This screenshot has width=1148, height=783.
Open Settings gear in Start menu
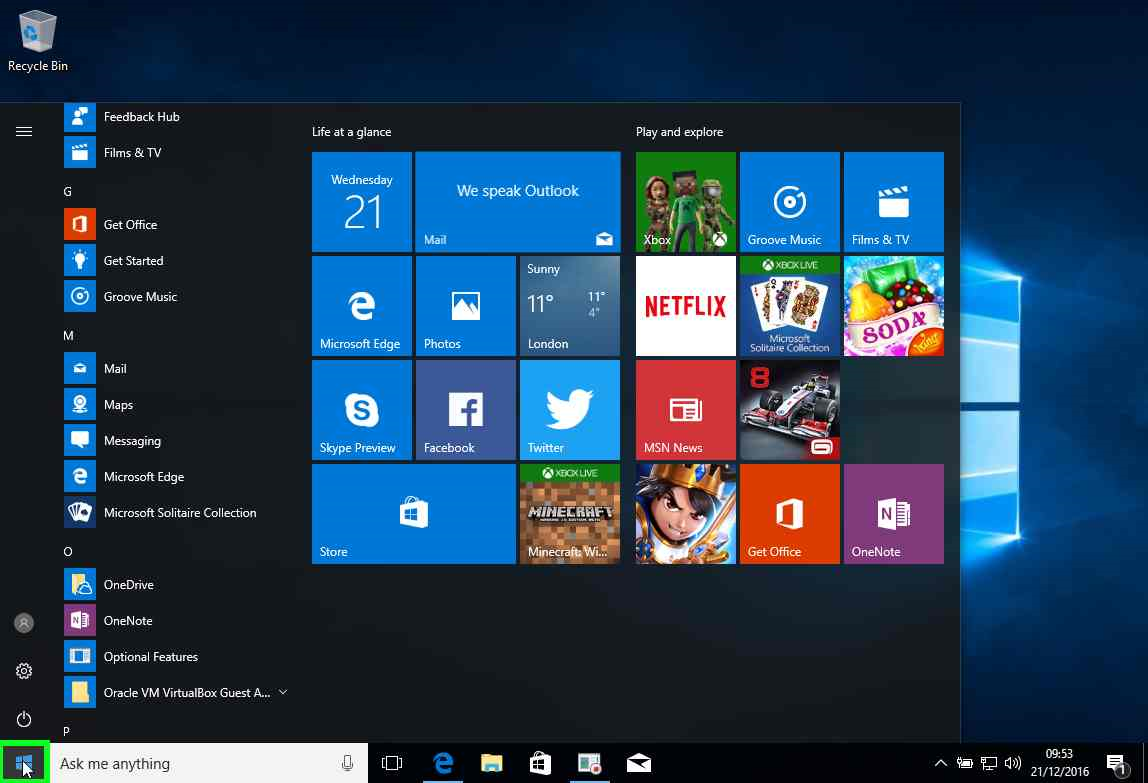24,671
